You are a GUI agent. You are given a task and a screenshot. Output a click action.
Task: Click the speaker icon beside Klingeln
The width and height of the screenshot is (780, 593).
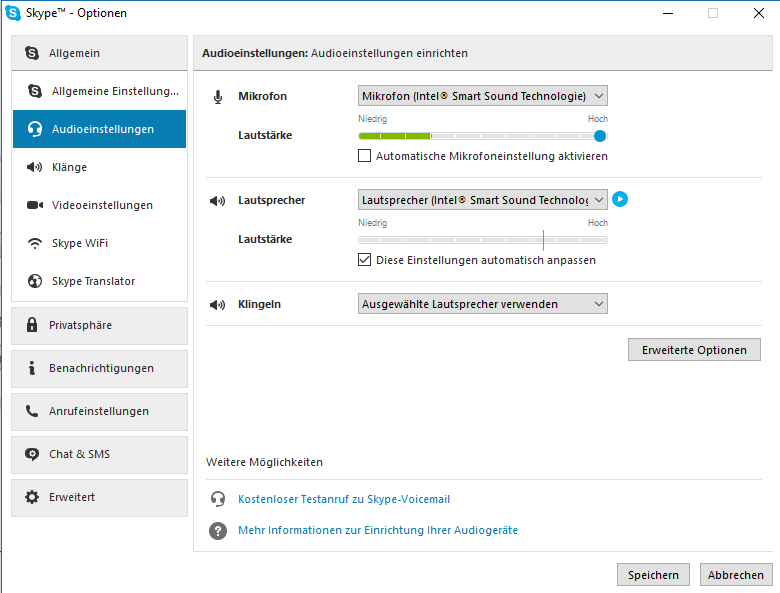pyautogui.click(x=217, y=304)
